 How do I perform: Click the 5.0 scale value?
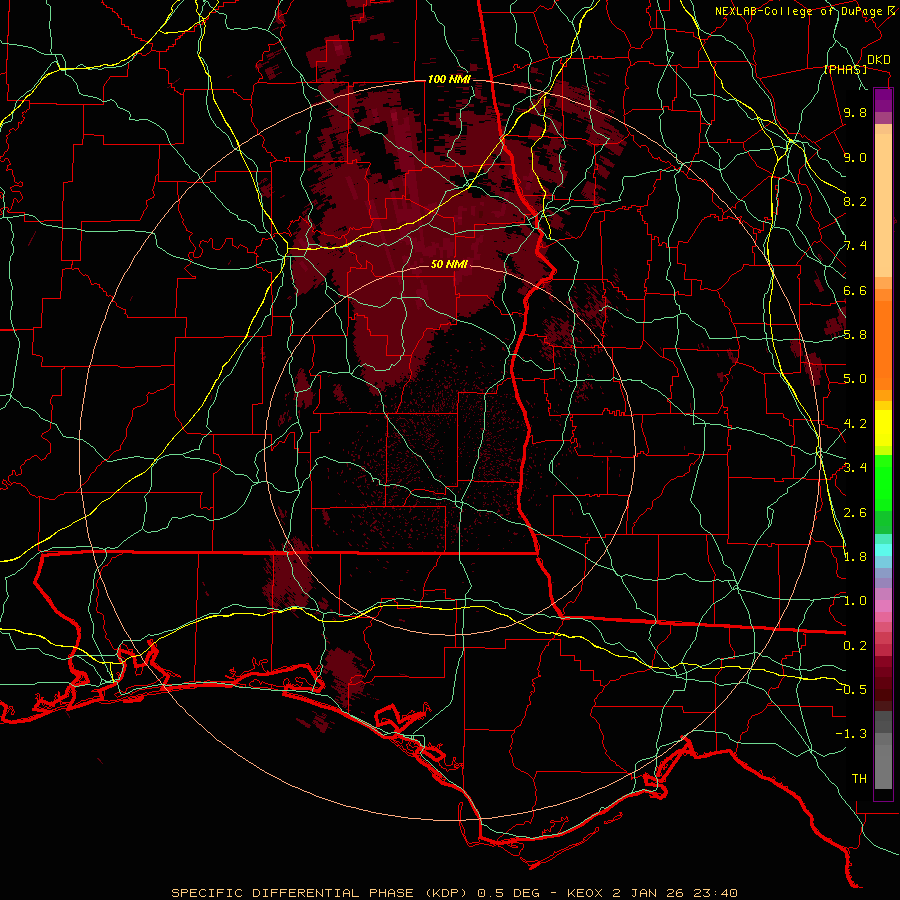(855, 379)
